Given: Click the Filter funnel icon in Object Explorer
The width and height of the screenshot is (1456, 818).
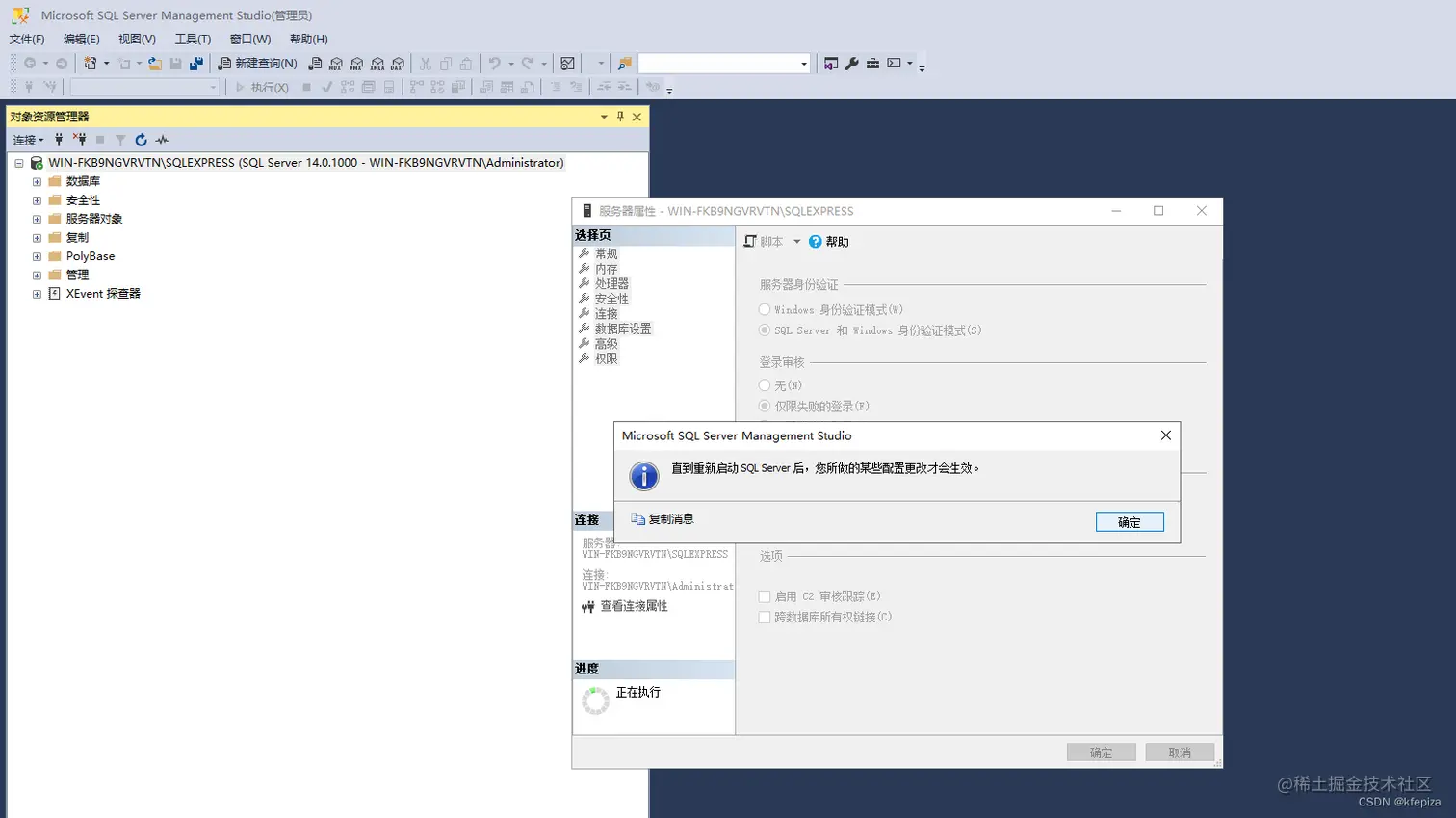Looking at the screenshot, I should click(120, 140).
